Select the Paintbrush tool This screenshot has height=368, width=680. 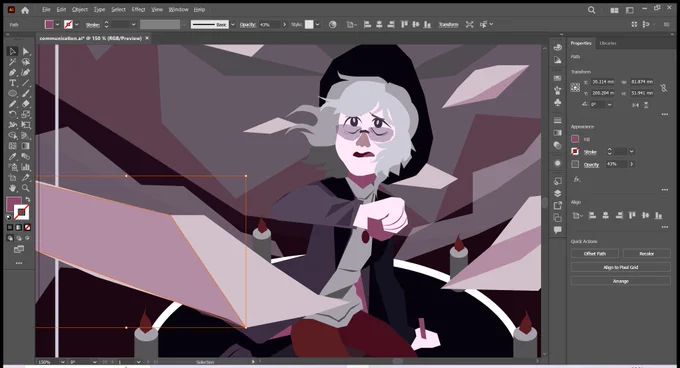(26, 93)
